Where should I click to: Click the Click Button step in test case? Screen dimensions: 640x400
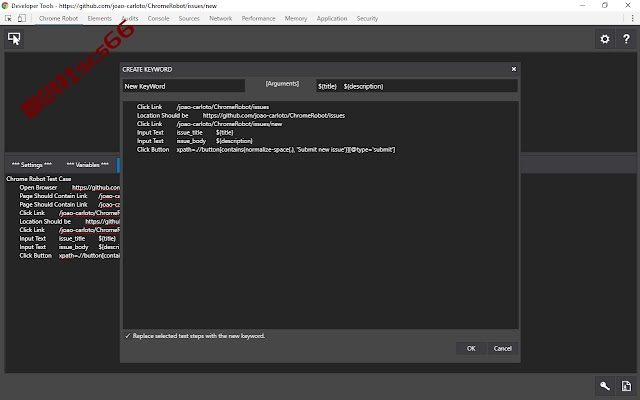point(69,256)
